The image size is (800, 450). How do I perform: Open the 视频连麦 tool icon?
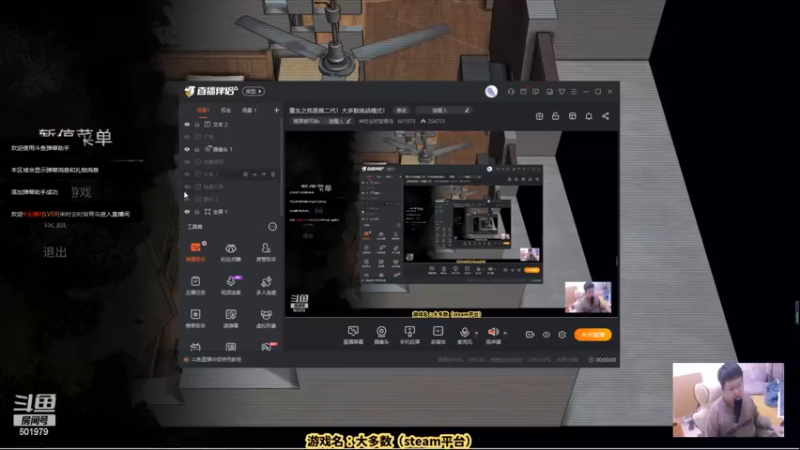[x=231, y=285]
